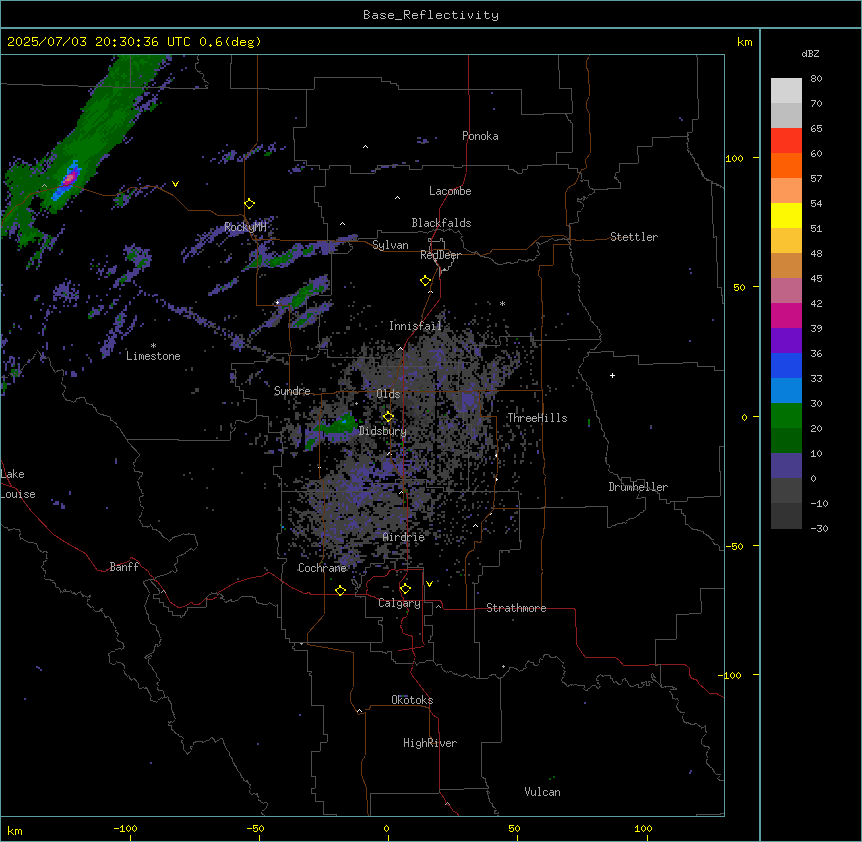This screenshot has width=862, height=842.
Task: Click the Vulcan label
Action: (x=542, y=792)
